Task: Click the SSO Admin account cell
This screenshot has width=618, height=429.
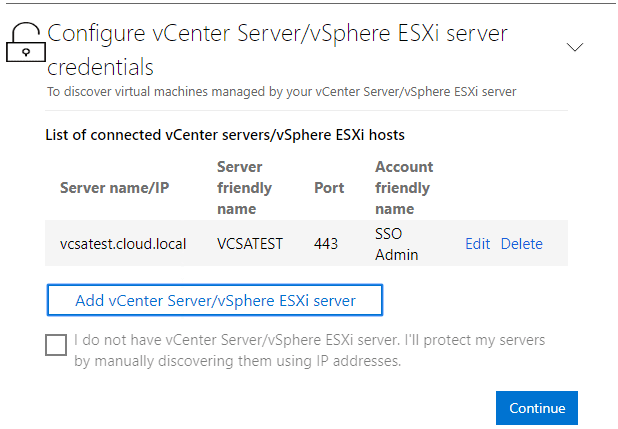Action: 396,244
